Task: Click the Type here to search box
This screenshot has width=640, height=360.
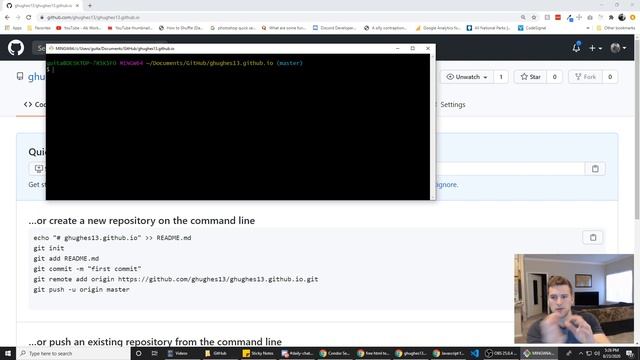Action: click(73, 353)
